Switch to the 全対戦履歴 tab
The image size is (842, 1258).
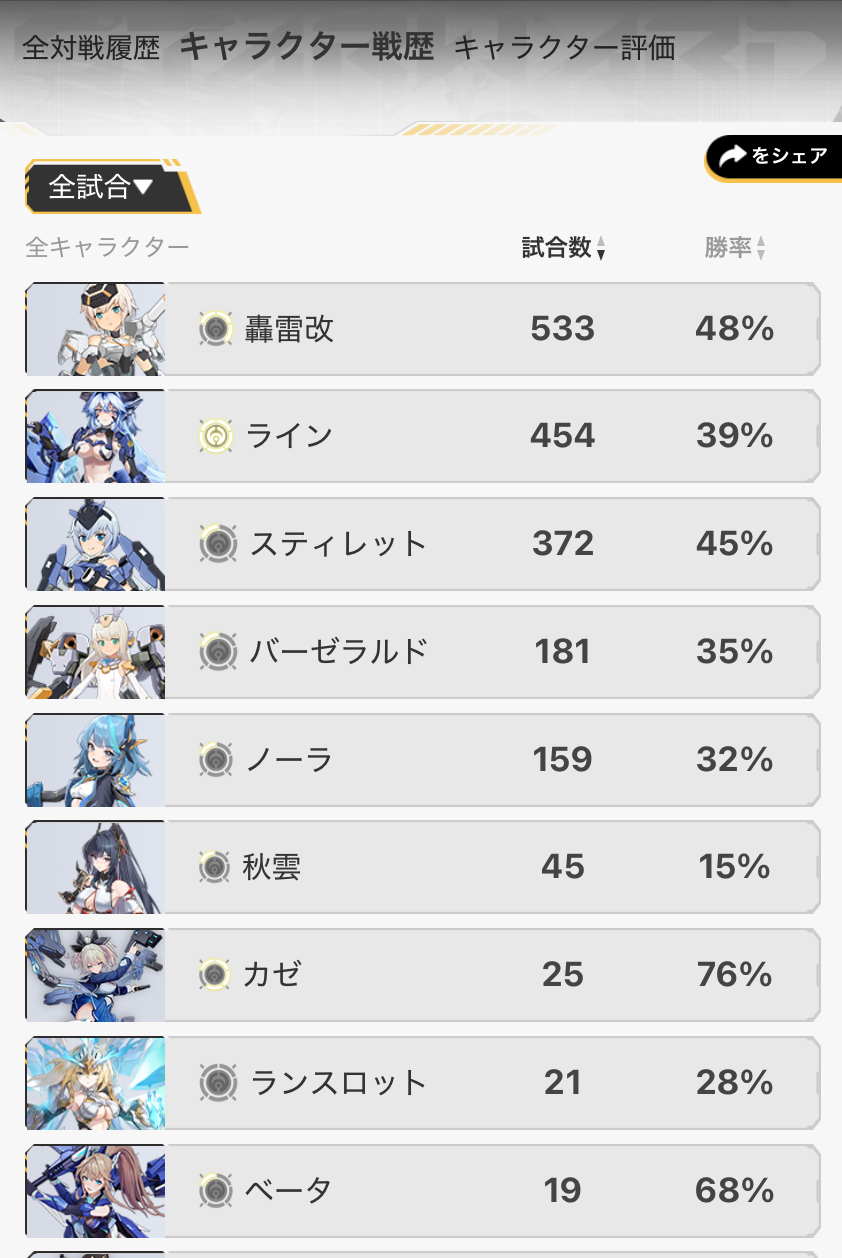click(x=91, y=48)
